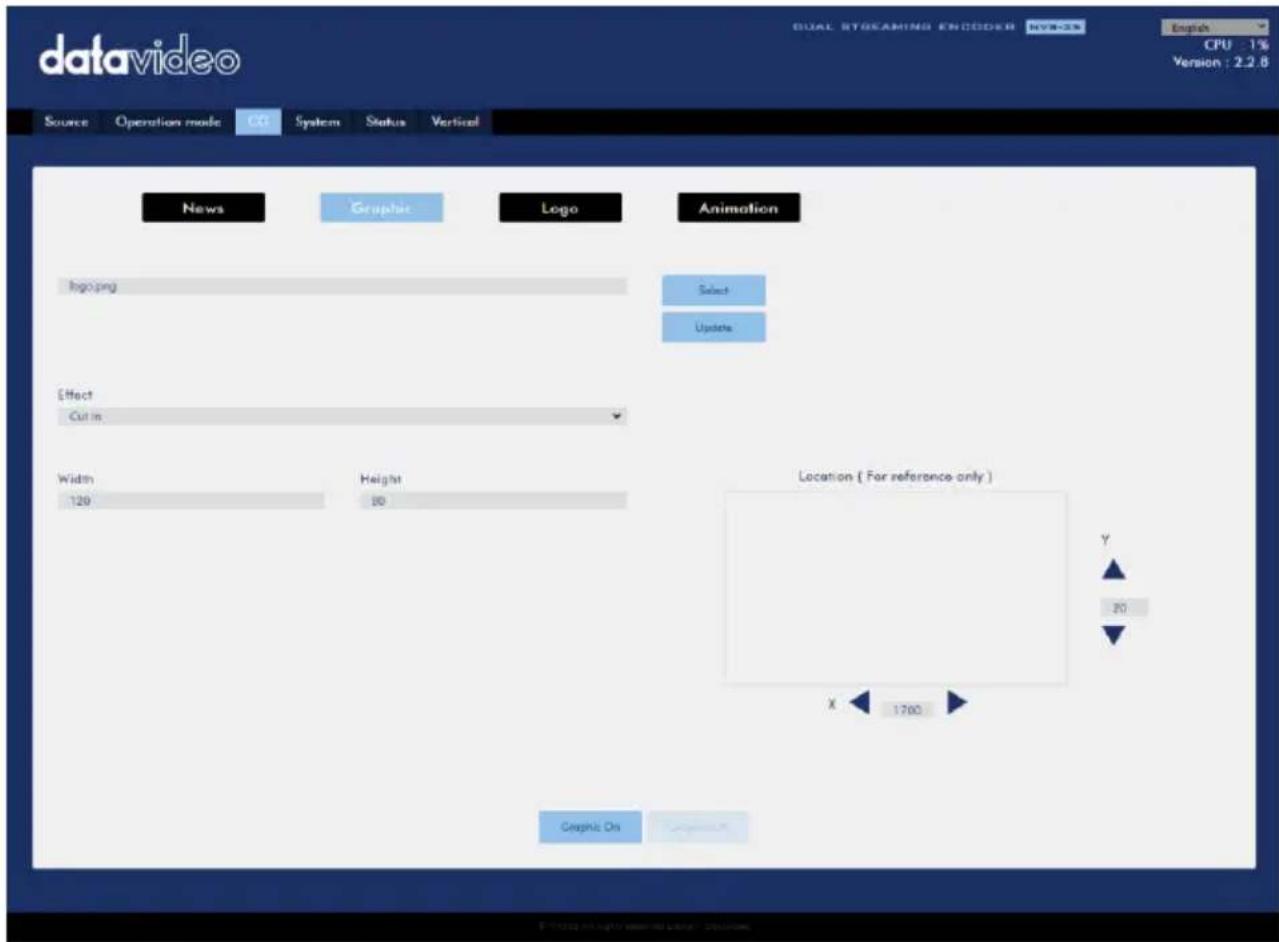The height and width of the screenshot is (942, 1279).
Task: Open the Status tab
Action: (385, 122)
